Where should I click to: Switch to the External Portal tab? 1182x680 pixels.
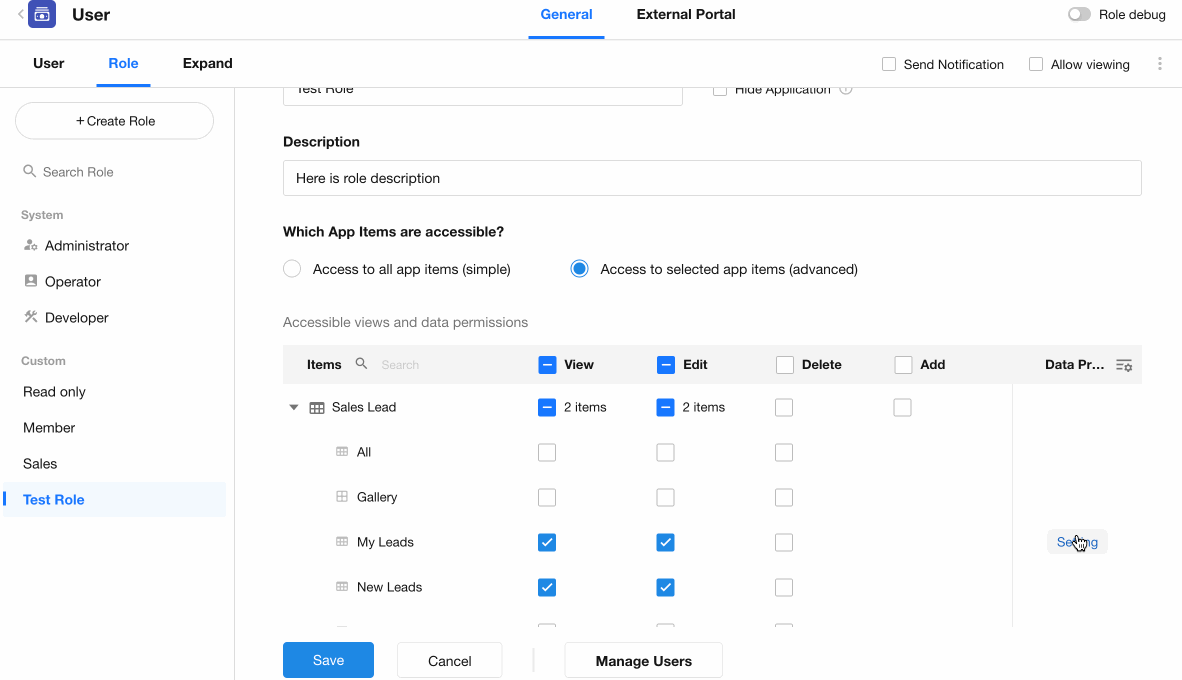coord(686,15)
